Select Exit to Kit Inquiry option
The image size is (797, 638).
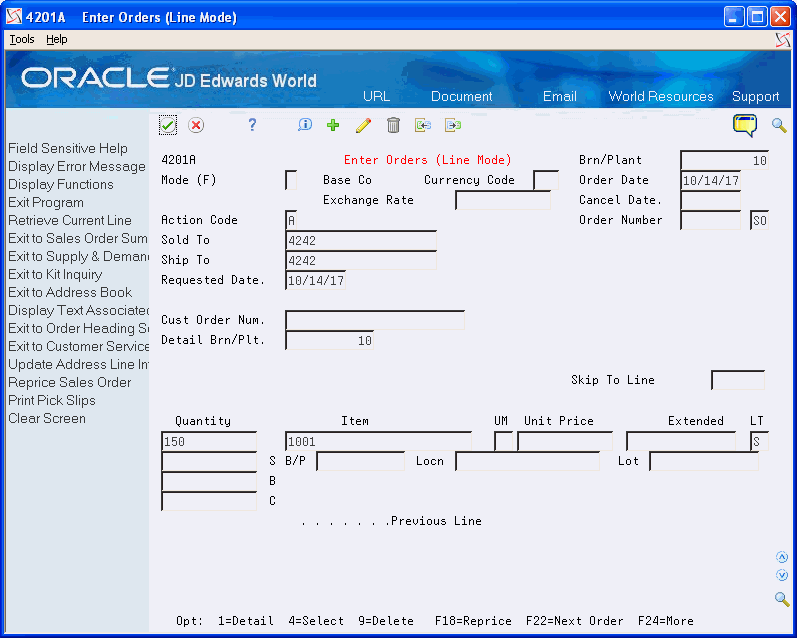tap(55, 275)
